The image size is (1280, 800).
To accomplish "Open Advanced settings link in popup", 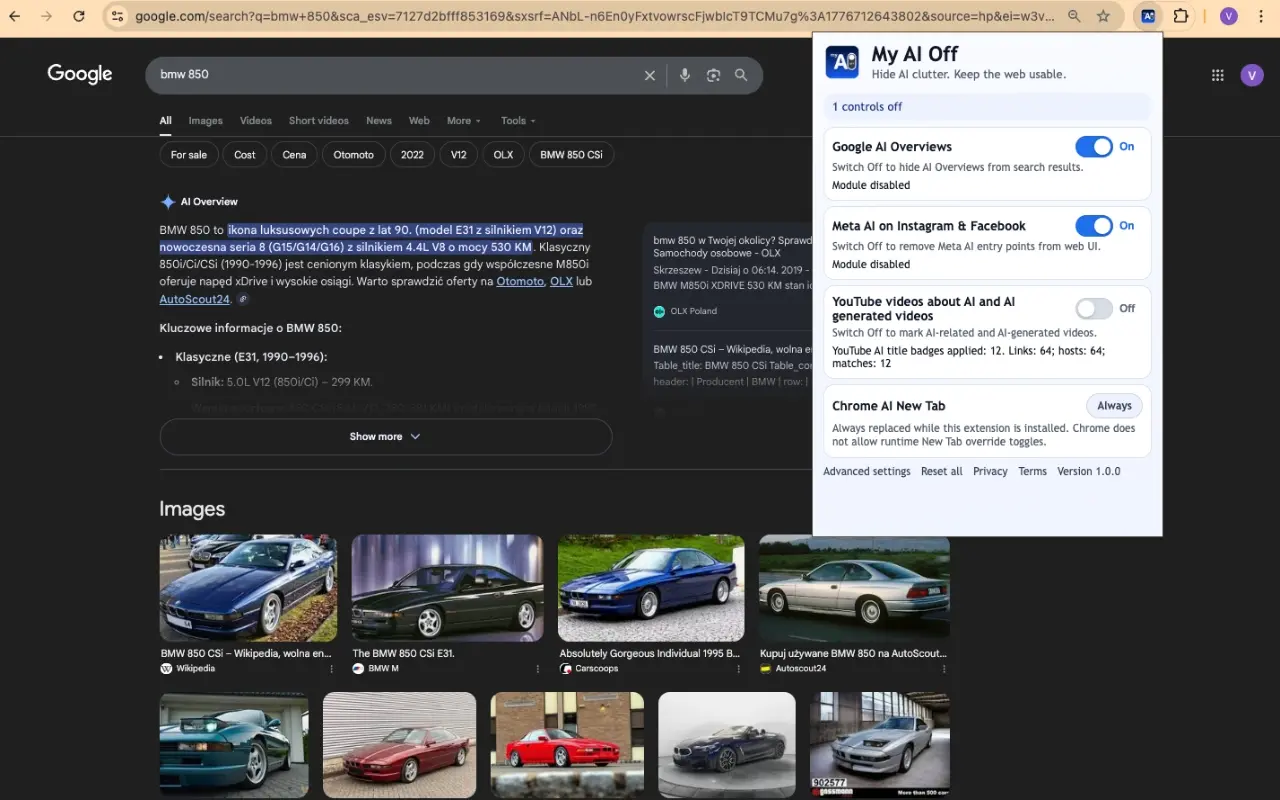I will [867, 472].
